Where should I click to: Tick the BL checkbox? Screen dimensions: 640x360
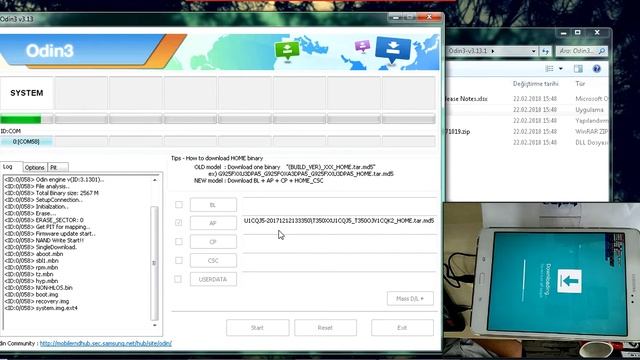pyautogui.click(x=179, y=204)
